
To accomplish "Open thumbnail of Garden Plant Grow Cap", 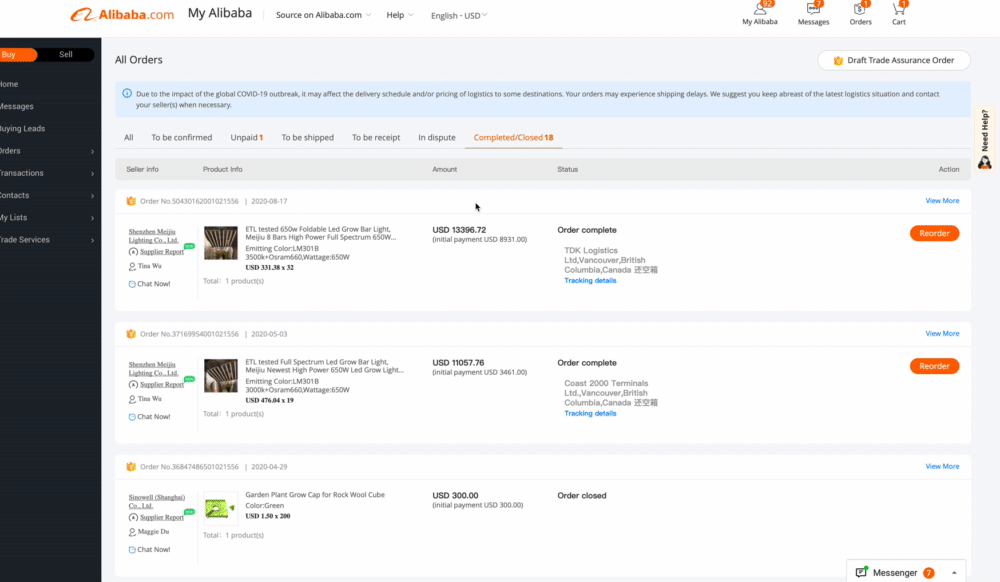I will click(x=221, y=509).
